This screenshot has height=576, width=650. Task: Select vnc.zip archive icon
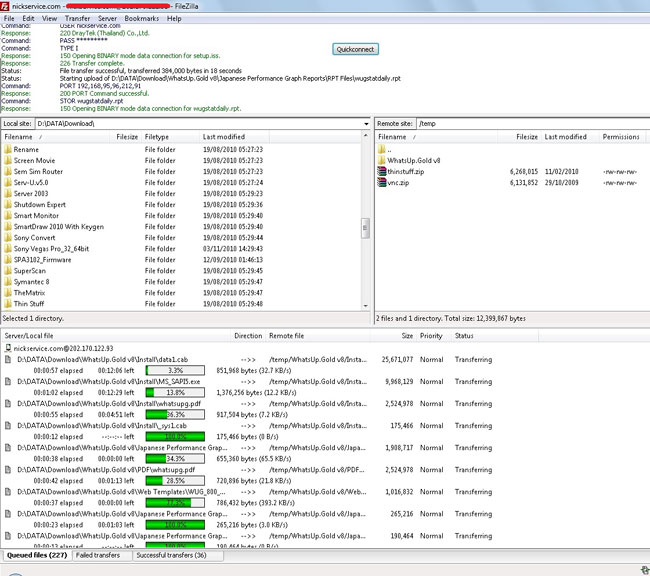pyautogui.click(x=382, y=183)
